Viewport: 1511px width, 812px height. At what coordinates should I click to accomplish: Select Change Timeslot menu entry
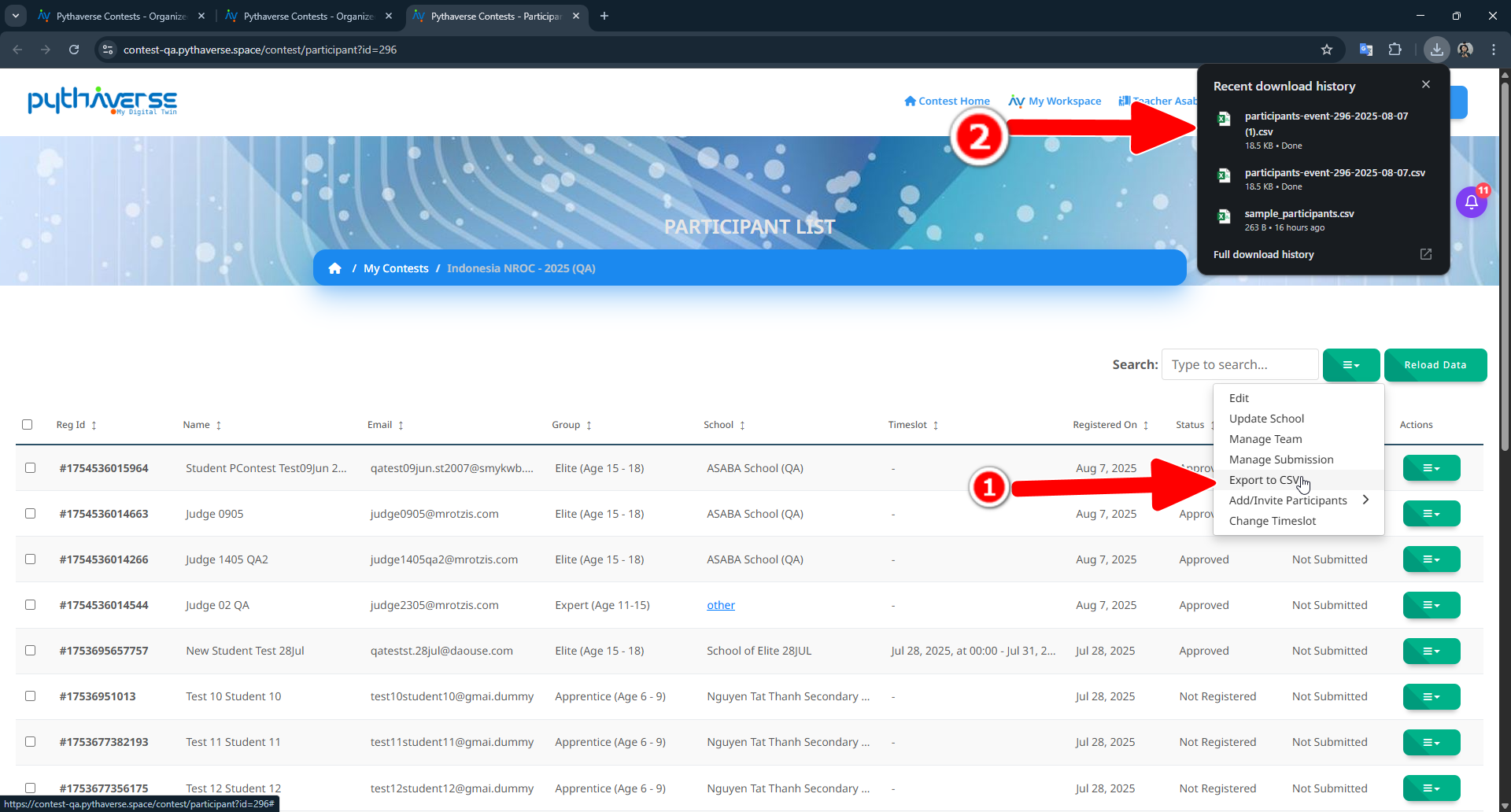pyautogui.click(x=1299, y=521)
